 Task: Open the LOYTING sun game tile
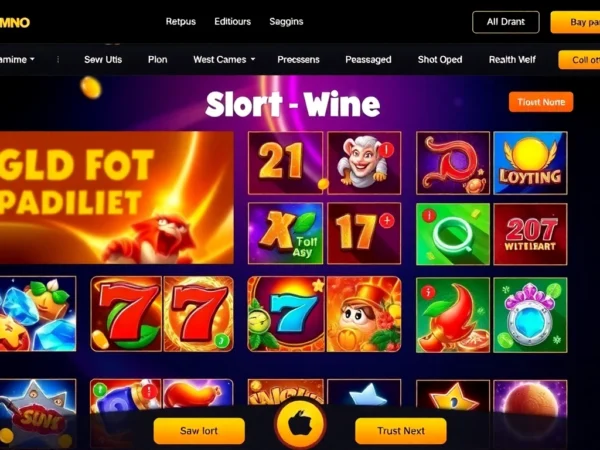pos(530,163)
